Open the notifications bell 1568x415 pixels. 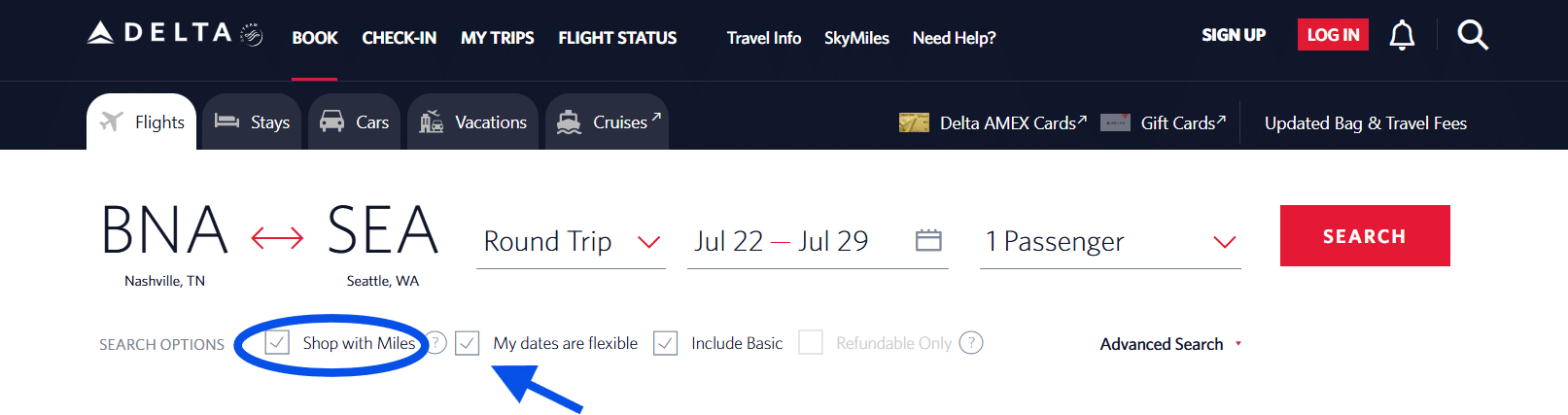coord(1402,36)
